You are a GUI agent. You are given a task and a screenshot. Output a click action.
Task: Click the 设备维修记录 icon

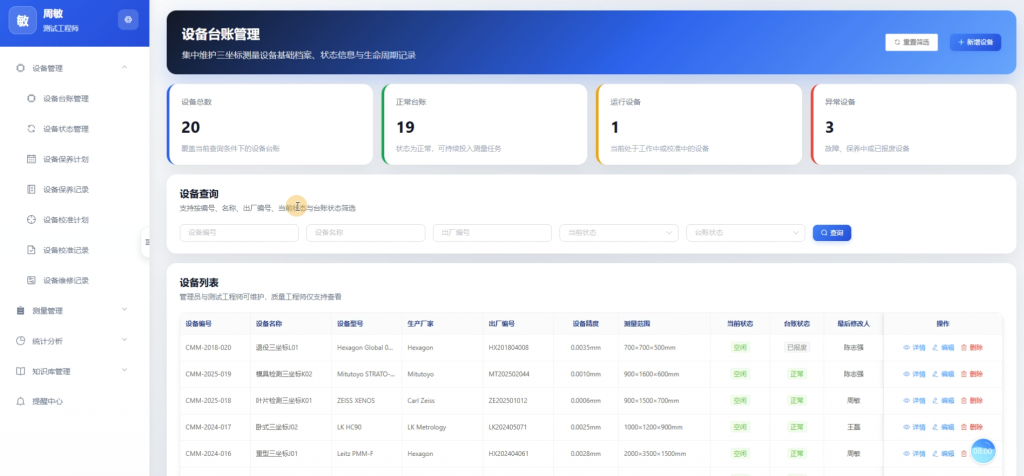[31, 280]
